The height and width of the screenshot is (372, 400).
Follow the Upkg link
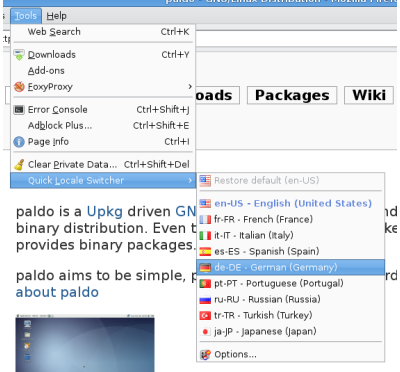click(x=105, y=212)
